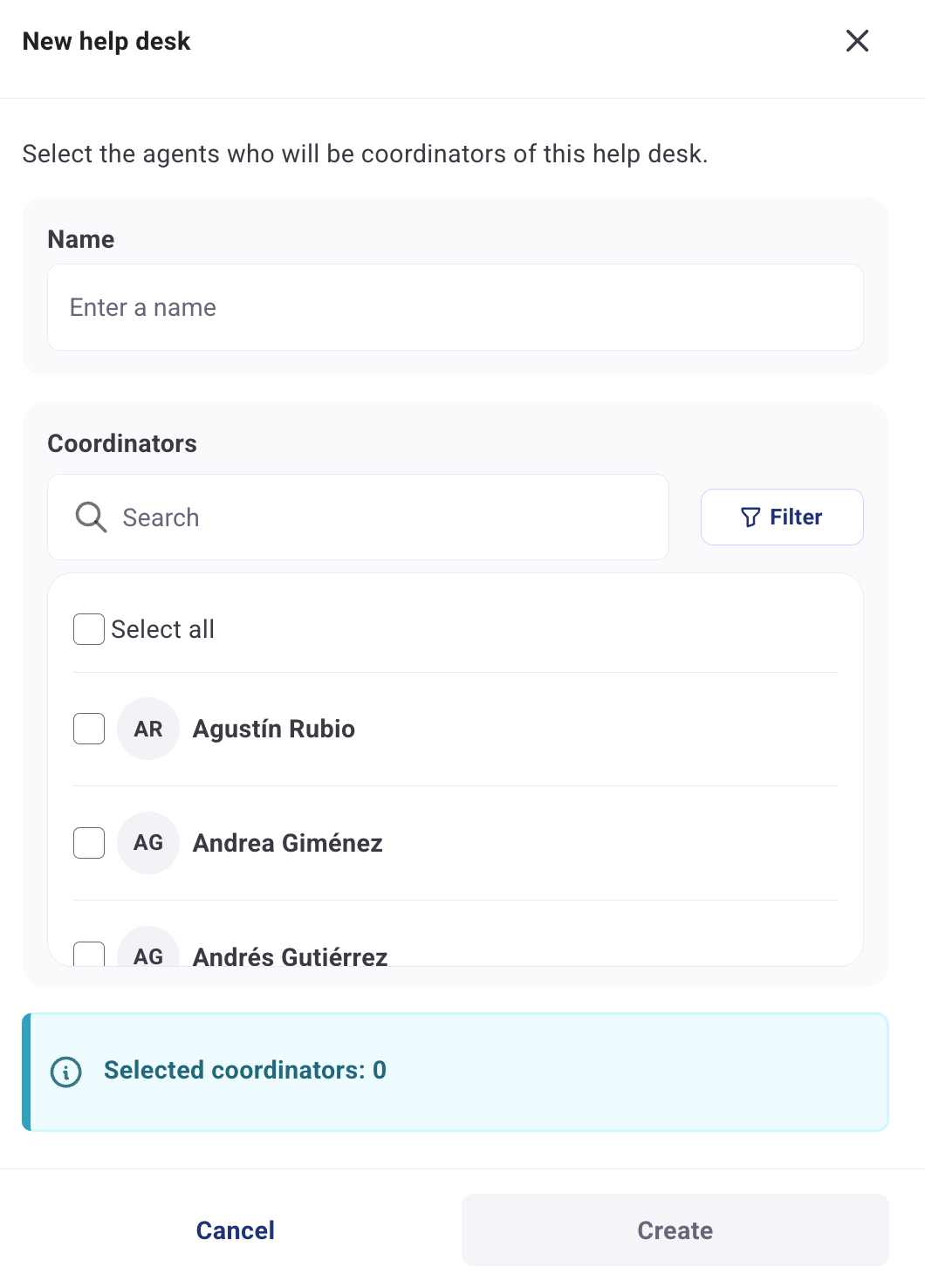
Task: Click the Select all label text
Action: [163, 629]
